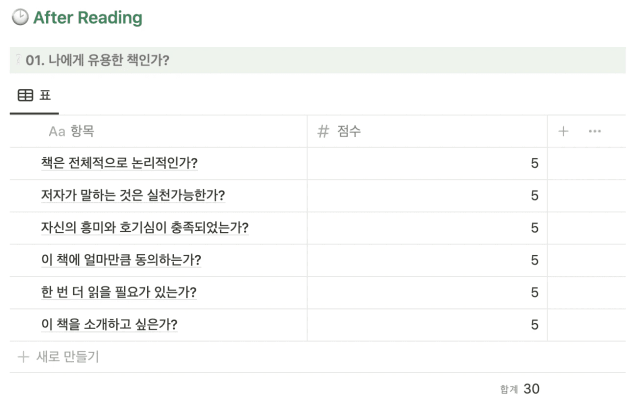Image resolution: width=640 pixels, height=418 pixels.
Task: Open the row 이 책에 얼마만큼 동의하는가?
Action: pos(121,260)
